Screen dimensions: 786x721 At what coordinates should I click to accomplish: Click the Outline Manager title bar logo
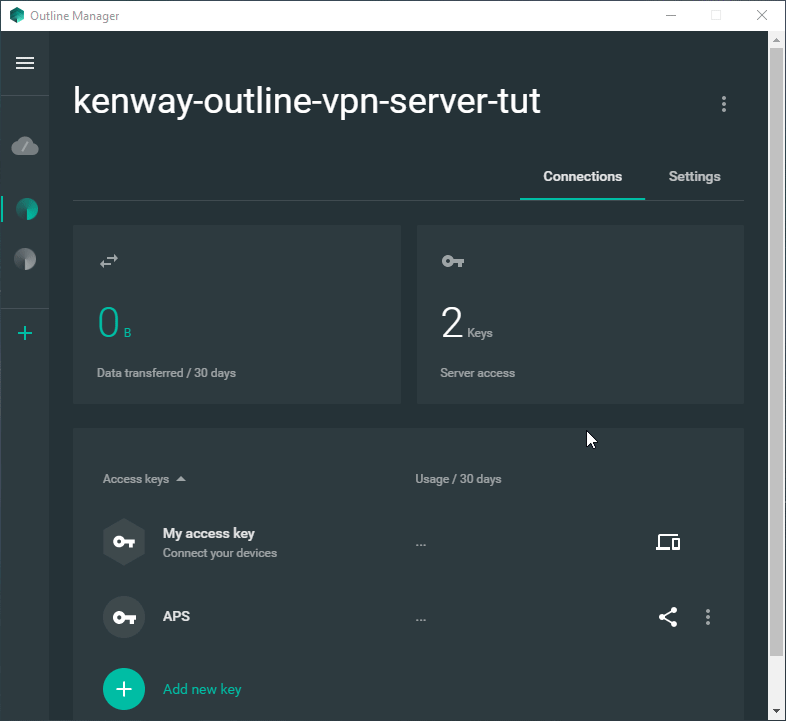point(16,15)
